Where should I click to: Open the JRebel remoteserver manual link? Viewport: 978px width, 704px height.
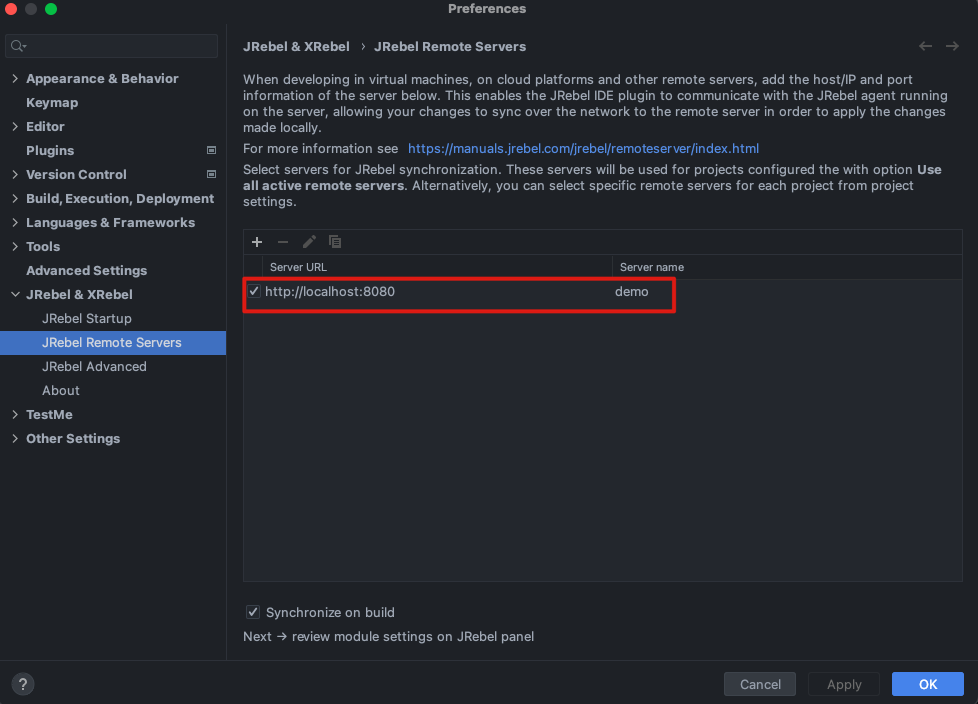click(x=583, y=148)
